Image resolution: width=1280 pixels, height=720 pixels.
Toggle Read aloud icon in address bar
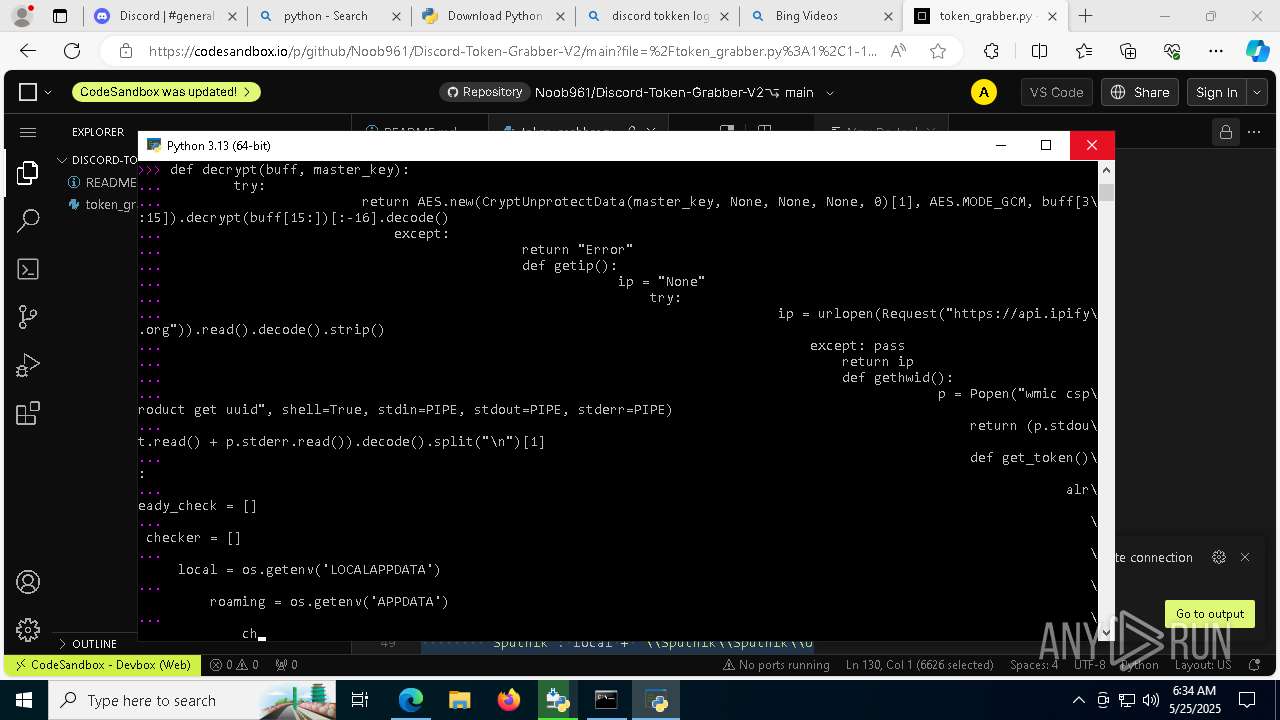(898, 51)
